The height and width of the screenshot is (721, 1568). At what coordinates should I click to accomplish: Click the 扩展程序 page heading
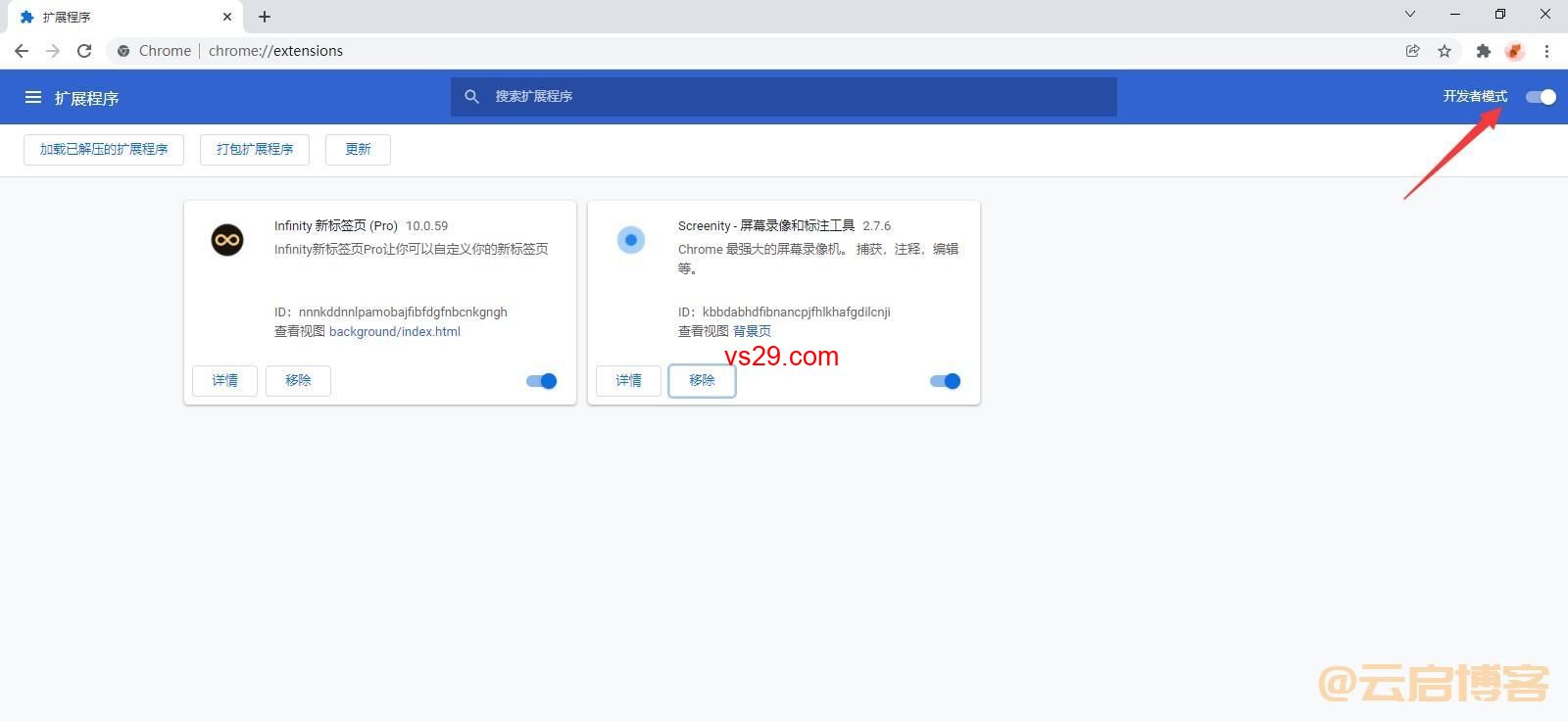click(86, 98)
